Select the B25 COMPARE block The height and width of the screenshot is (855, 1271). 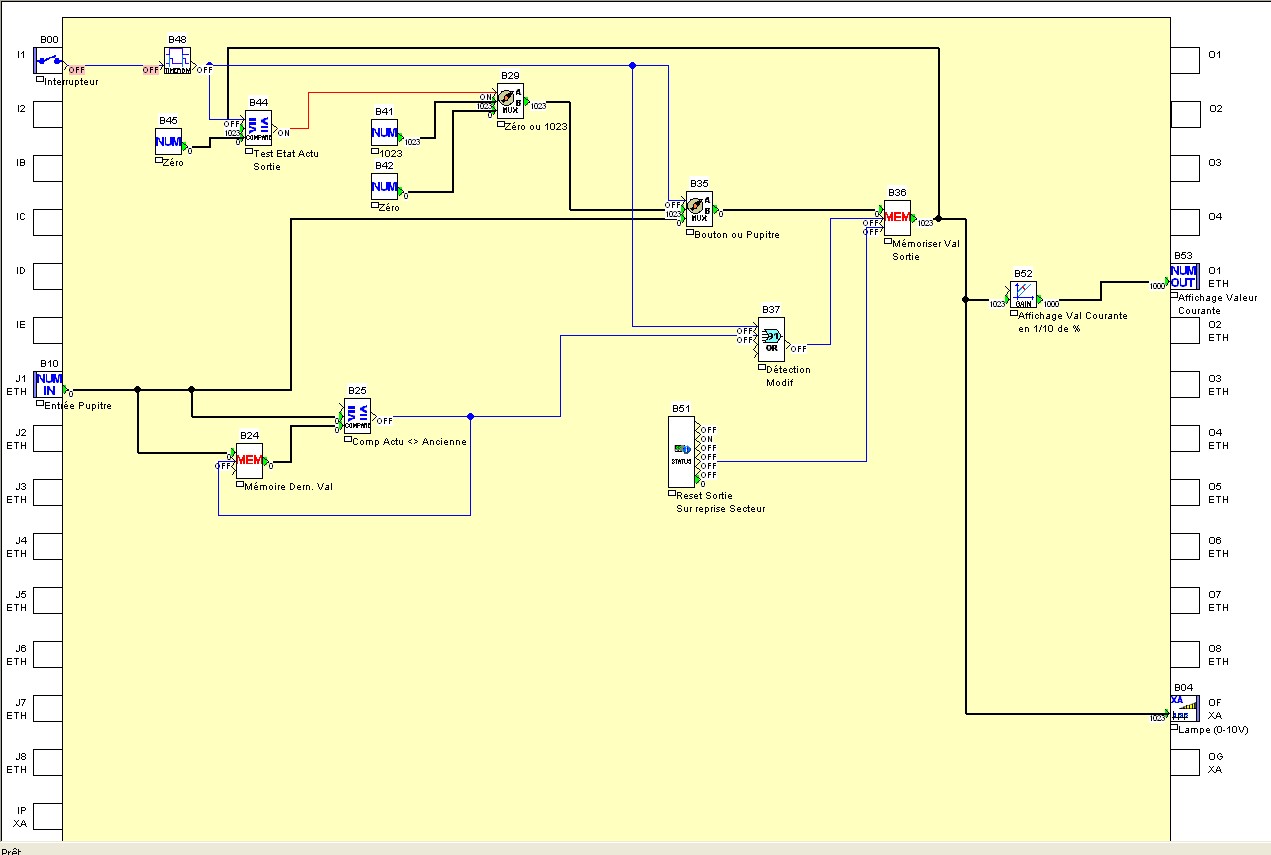[357, 415]
